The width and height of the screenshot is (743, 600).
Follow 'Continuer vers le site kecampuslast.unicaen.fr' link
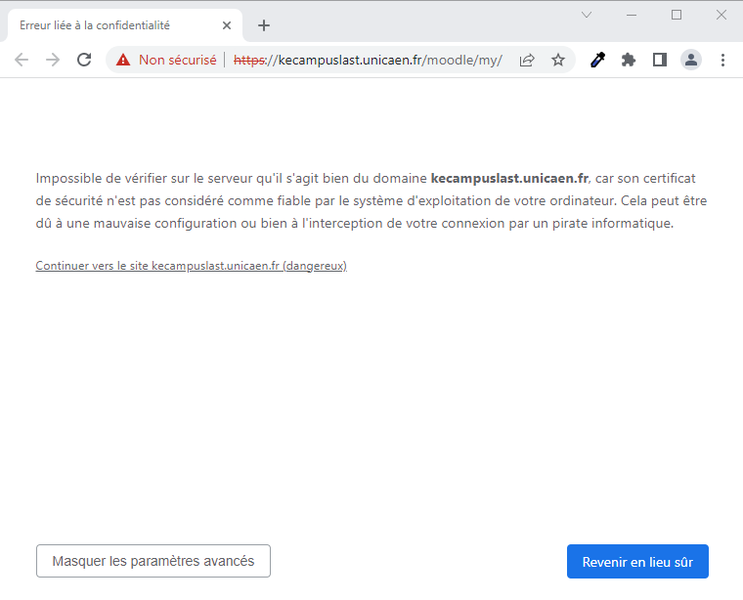point(191,266)
